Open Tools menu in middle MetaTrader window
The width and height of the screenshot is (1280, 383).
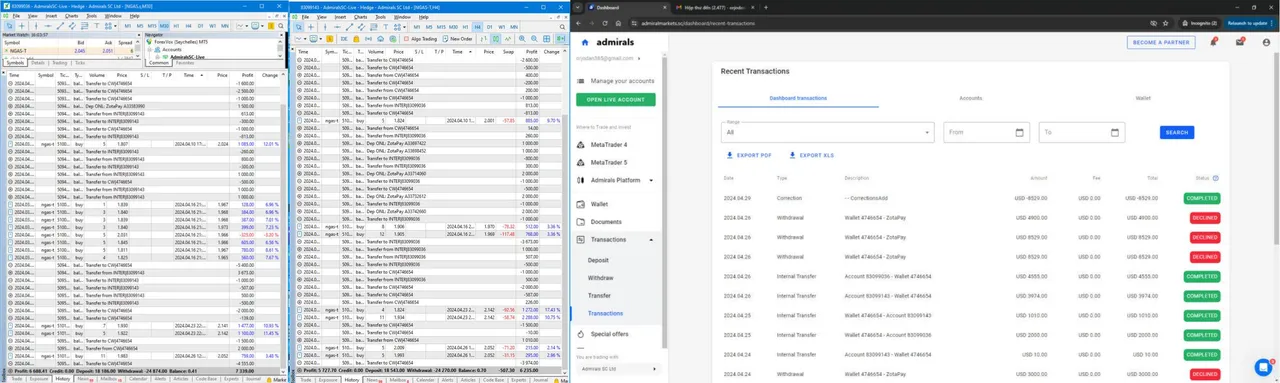380,17
